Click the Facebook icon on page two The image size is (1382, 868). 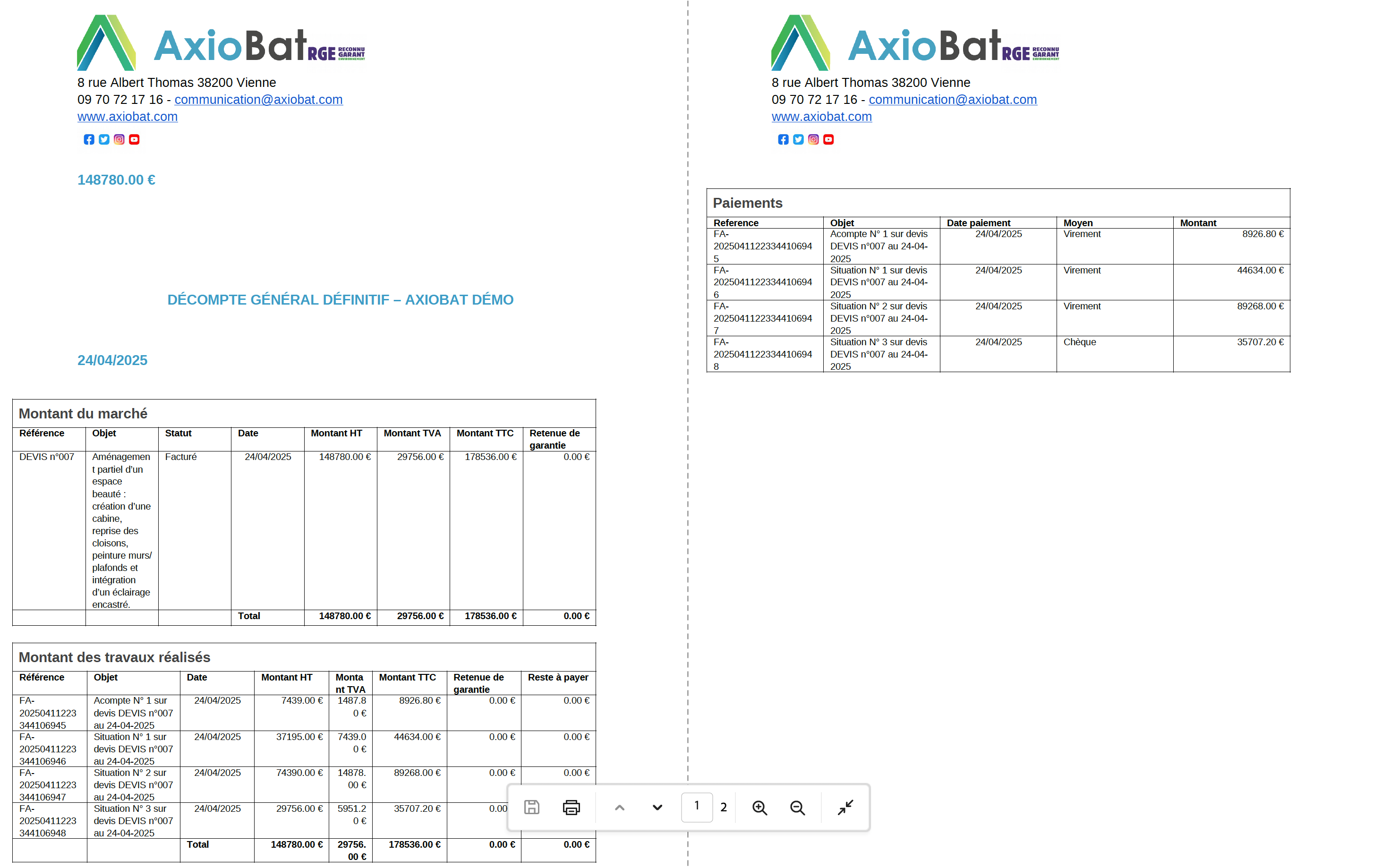click(x=783, y=139)
